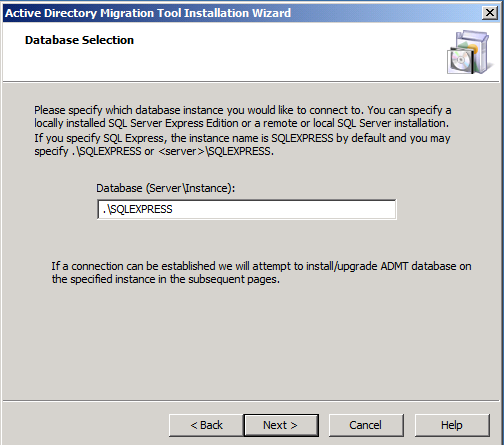Click the Database (Server\Instance): label

pos(166,188)
